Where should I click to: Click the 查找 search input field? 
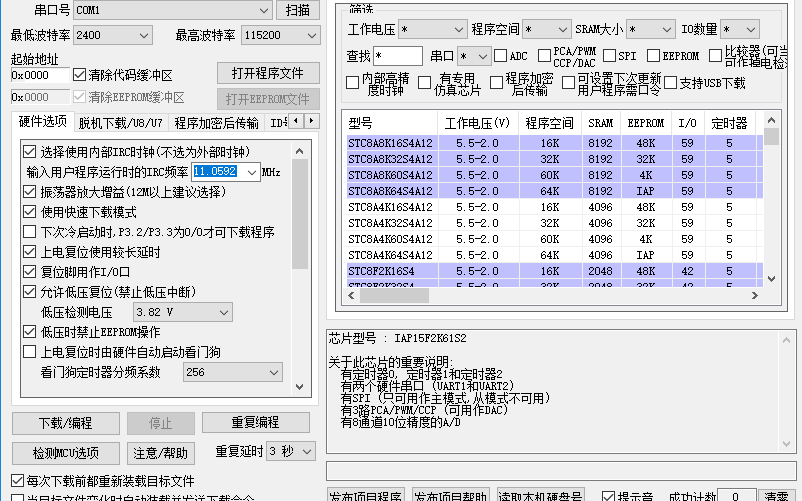tap(398, 55)
